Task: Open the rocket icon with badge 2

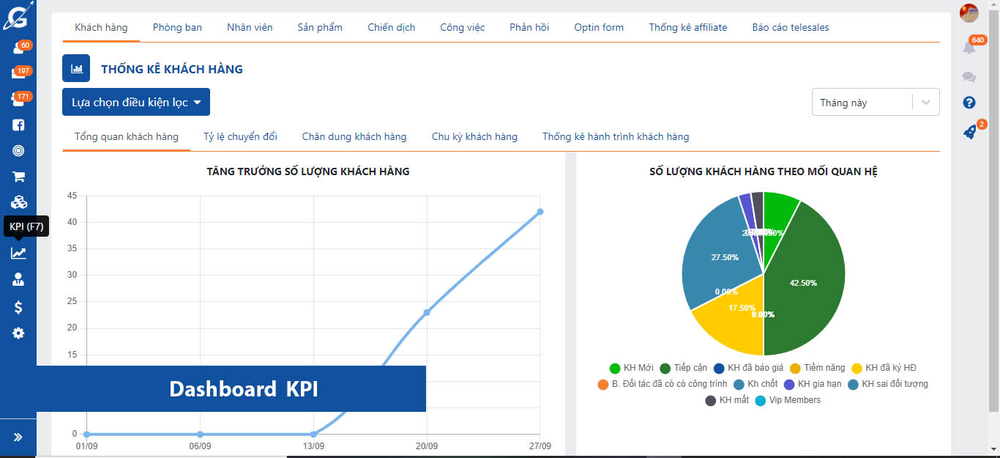Action: pyautogui.click(x=970, y=132)
